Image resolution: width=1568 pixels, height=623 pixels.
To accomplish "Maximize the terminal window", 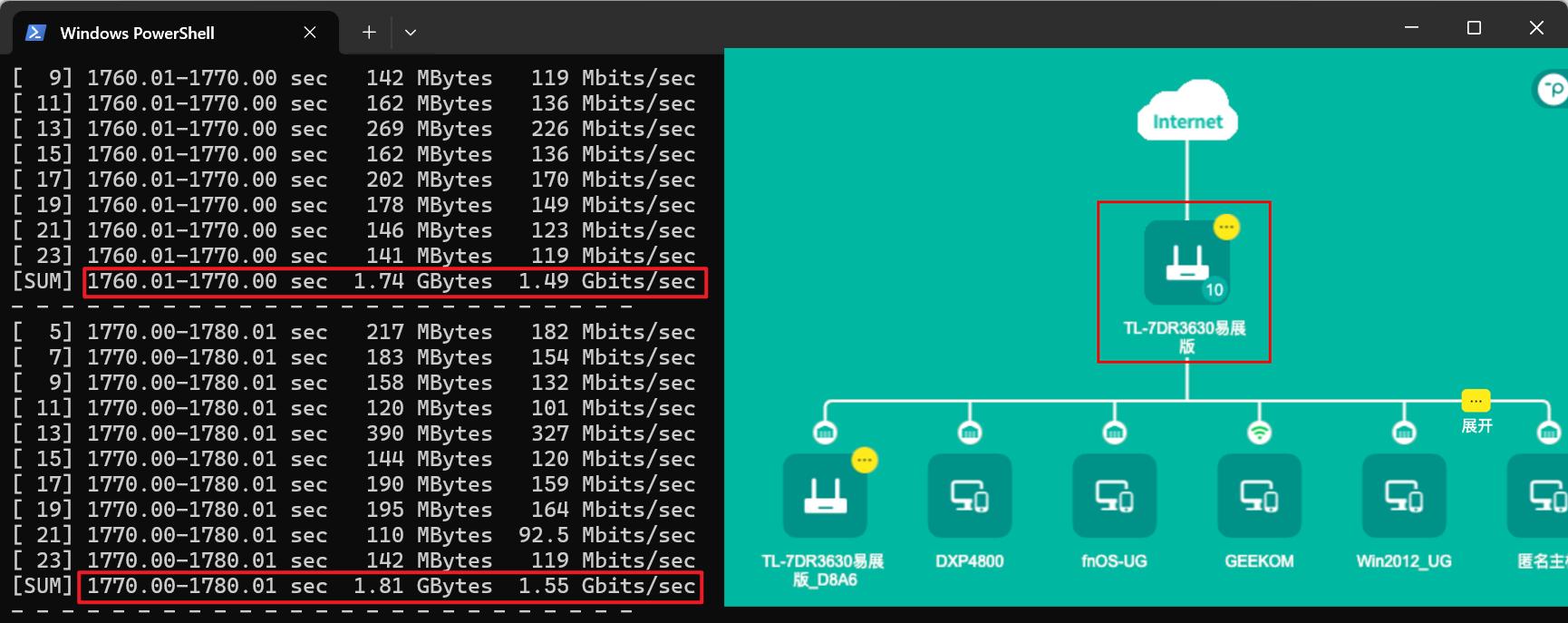I will pyautogui.click(x=1474, y=28).
